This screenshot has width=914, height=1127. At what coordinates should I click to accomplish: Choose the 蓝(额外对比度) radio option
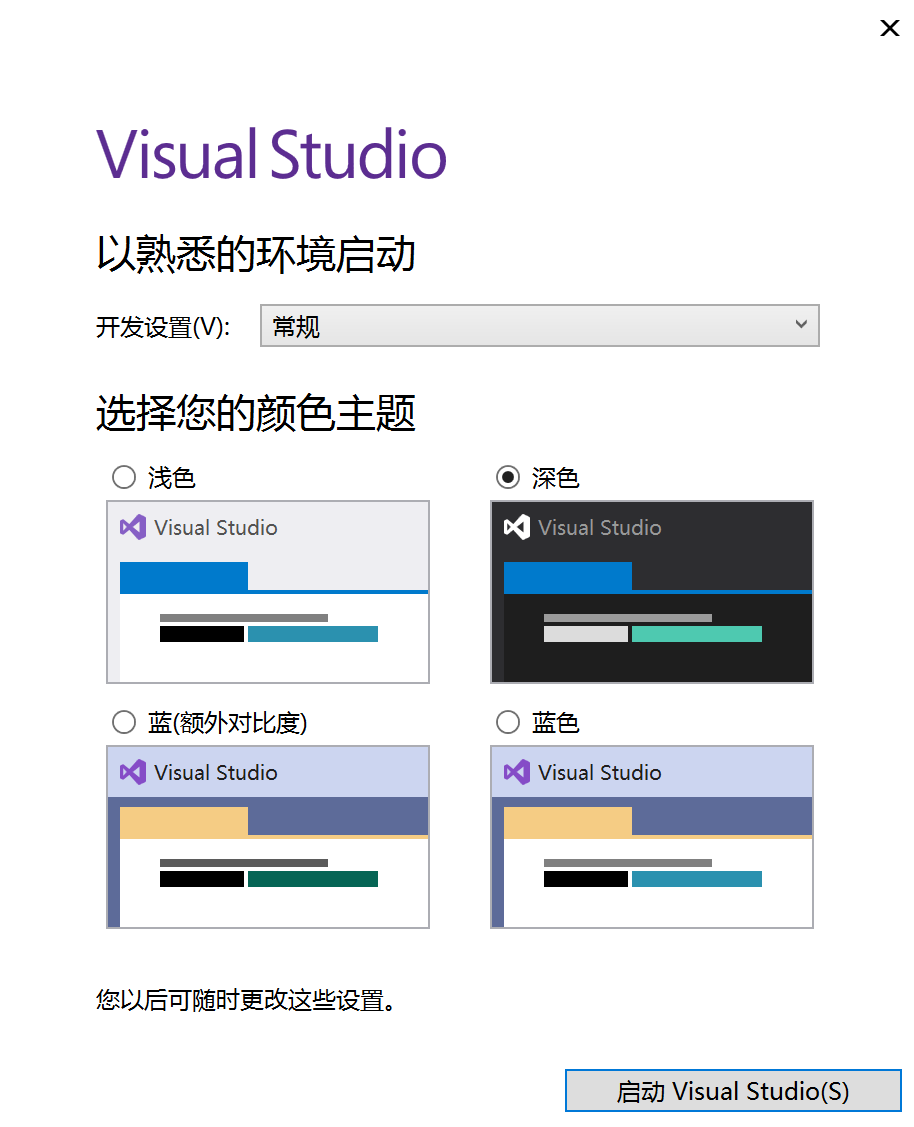(x=124, y=722)
